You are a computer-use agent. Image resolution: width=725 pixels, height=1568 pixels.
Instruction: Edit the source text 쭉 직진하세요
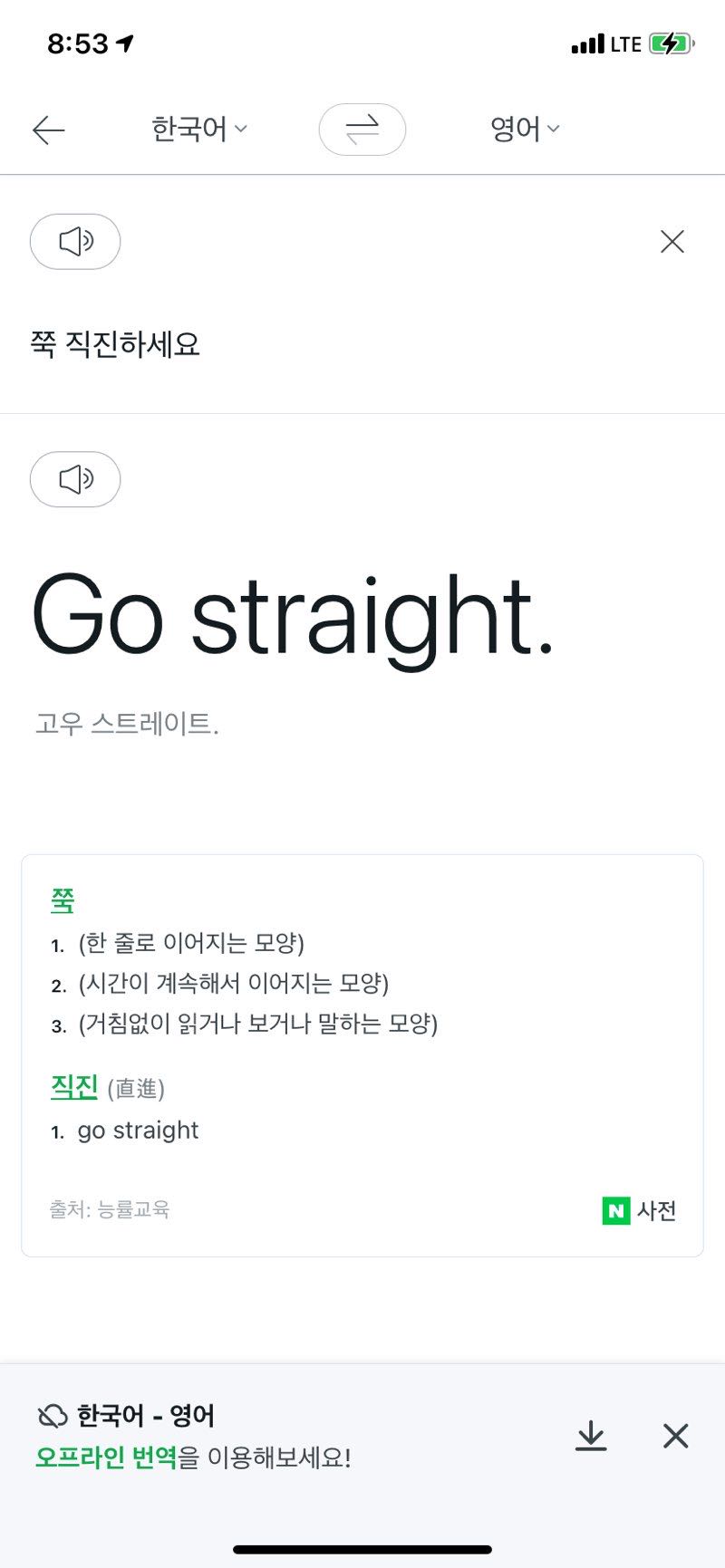tap(115, 344)
